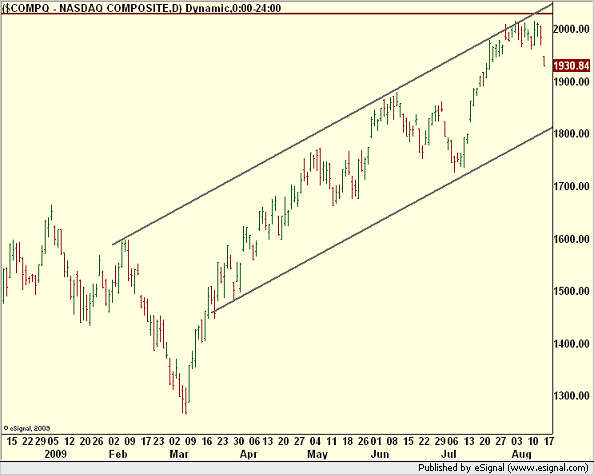Viewport: 594px width, 475px height.
Task: Click the Feb month label
Action: (x=118, y=454)
